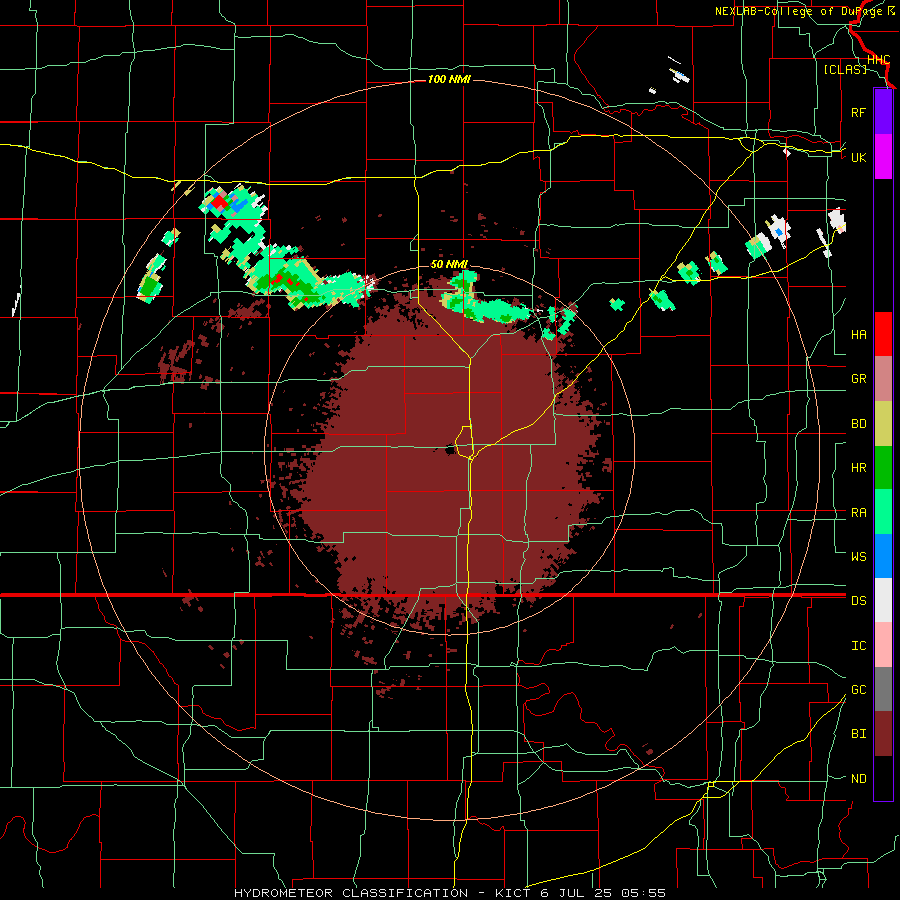Click the BD legend label
The height and width of the screenshot is (900, 900).
(858, 424)
